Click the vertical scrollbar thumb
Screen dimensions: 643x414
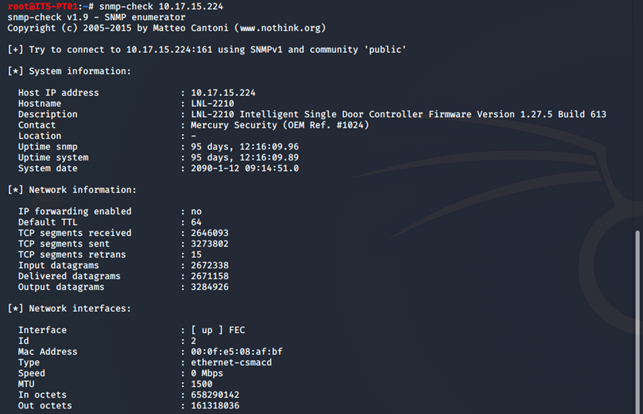coord(636,320)
